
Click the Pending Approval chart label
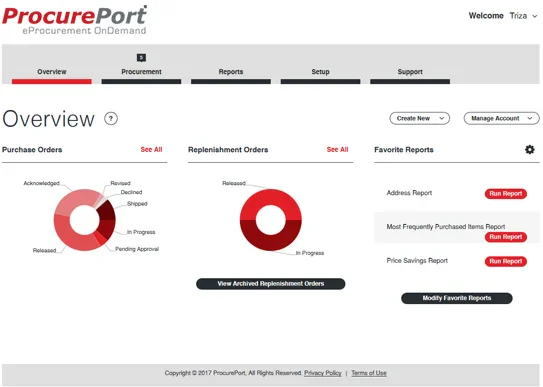click(x=137, y=249)
